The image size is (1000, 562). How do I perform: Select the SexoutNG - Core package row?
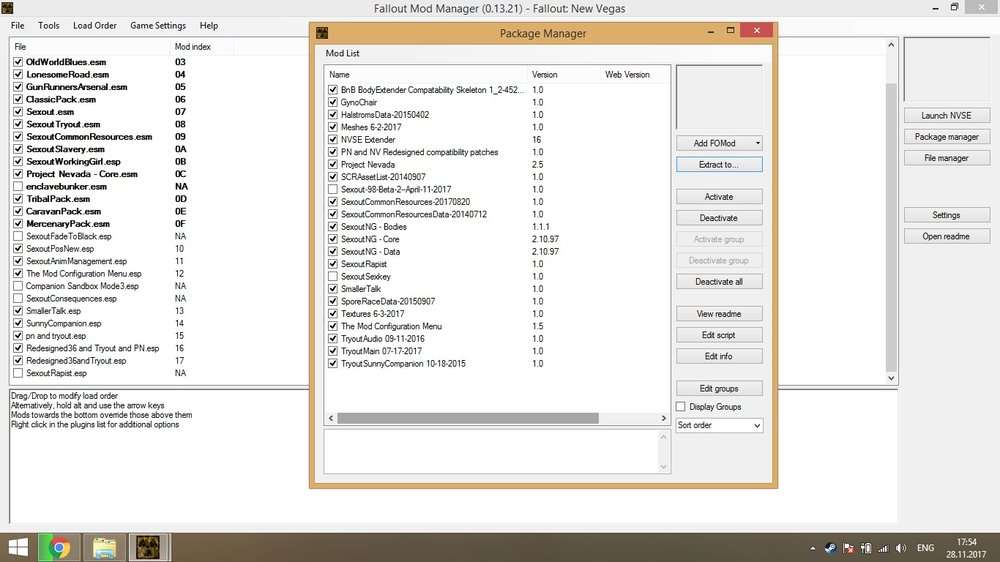point(497,239)
